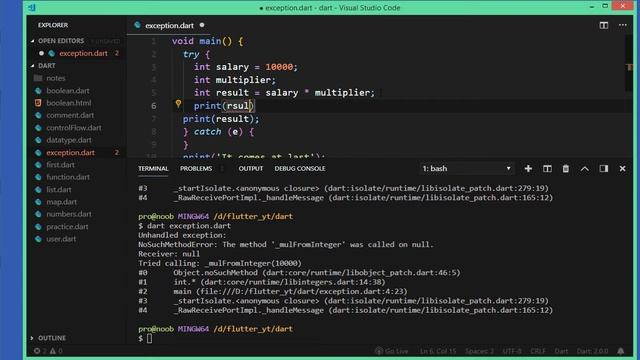This screenshot has width=640, height=360.
Task: Click Dart: 2.0.0 SDK version
Action: [x=592, y=351]
